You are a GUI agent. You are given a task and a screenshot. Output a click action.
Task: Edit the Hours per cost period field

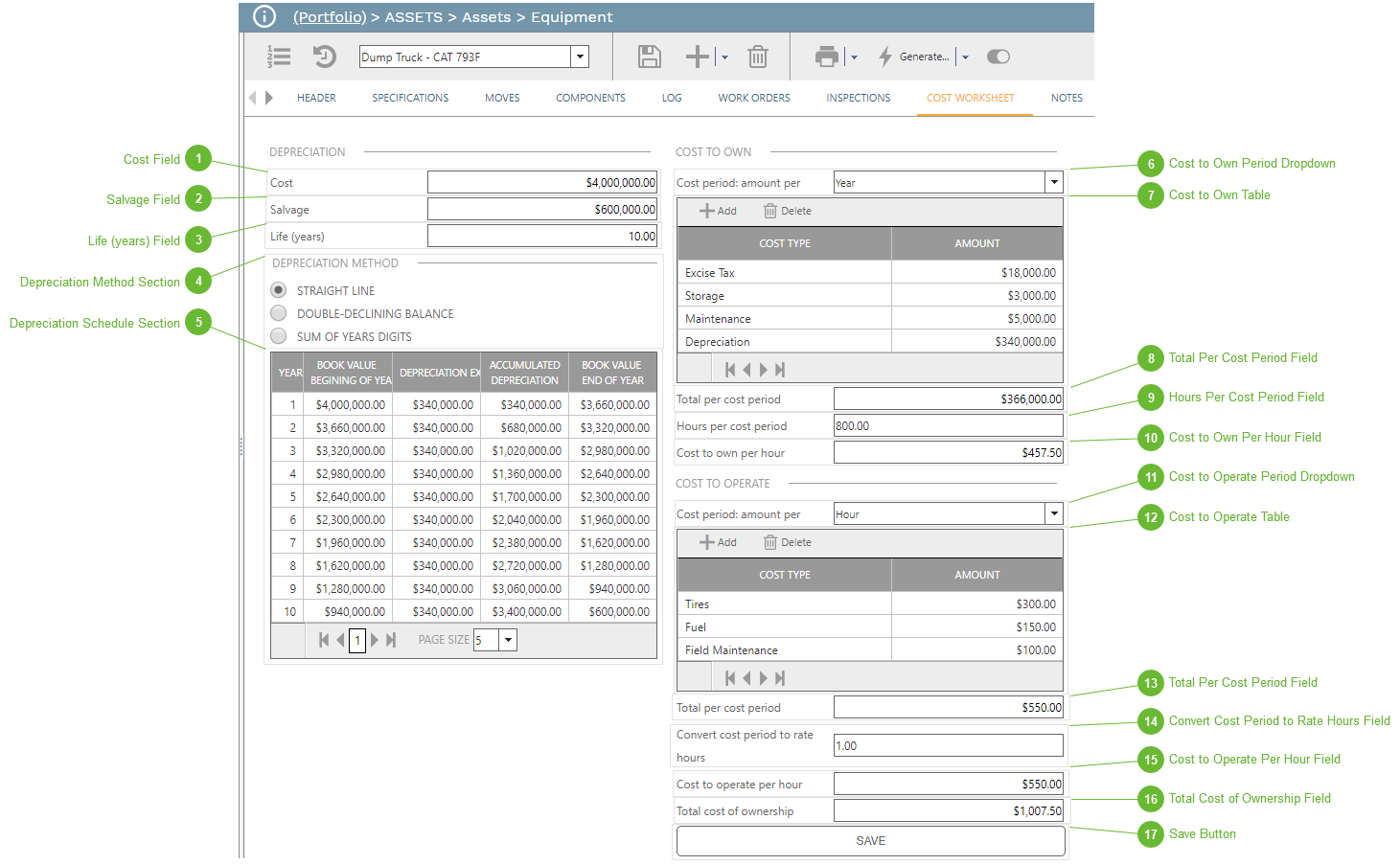pyautogui.click(x=948, y=425)
